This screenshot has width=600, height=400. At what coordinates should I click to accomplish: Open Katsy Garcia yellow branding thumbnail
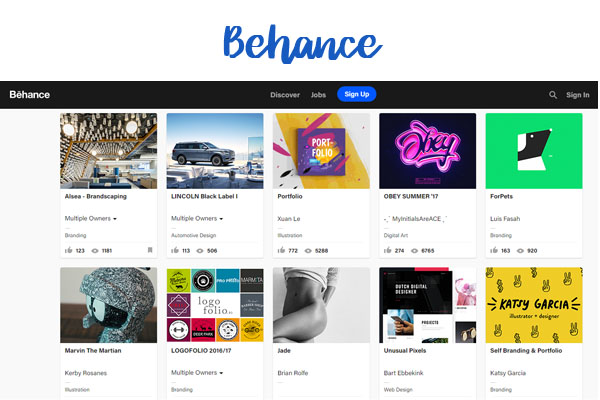point(534,305)
